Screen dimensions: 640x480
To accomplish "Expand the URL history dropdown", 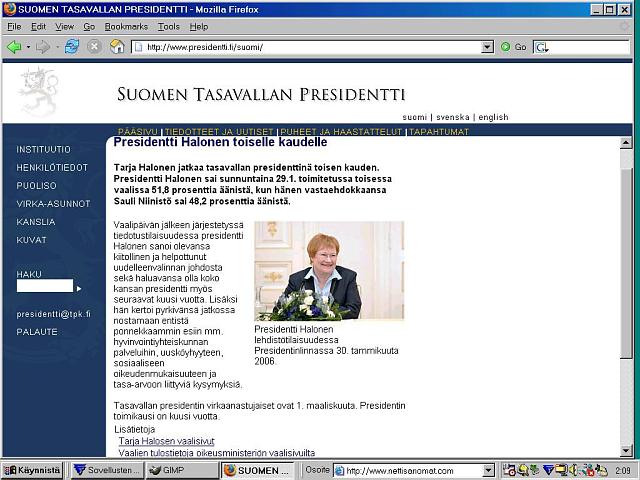I will tap(488, 46).
